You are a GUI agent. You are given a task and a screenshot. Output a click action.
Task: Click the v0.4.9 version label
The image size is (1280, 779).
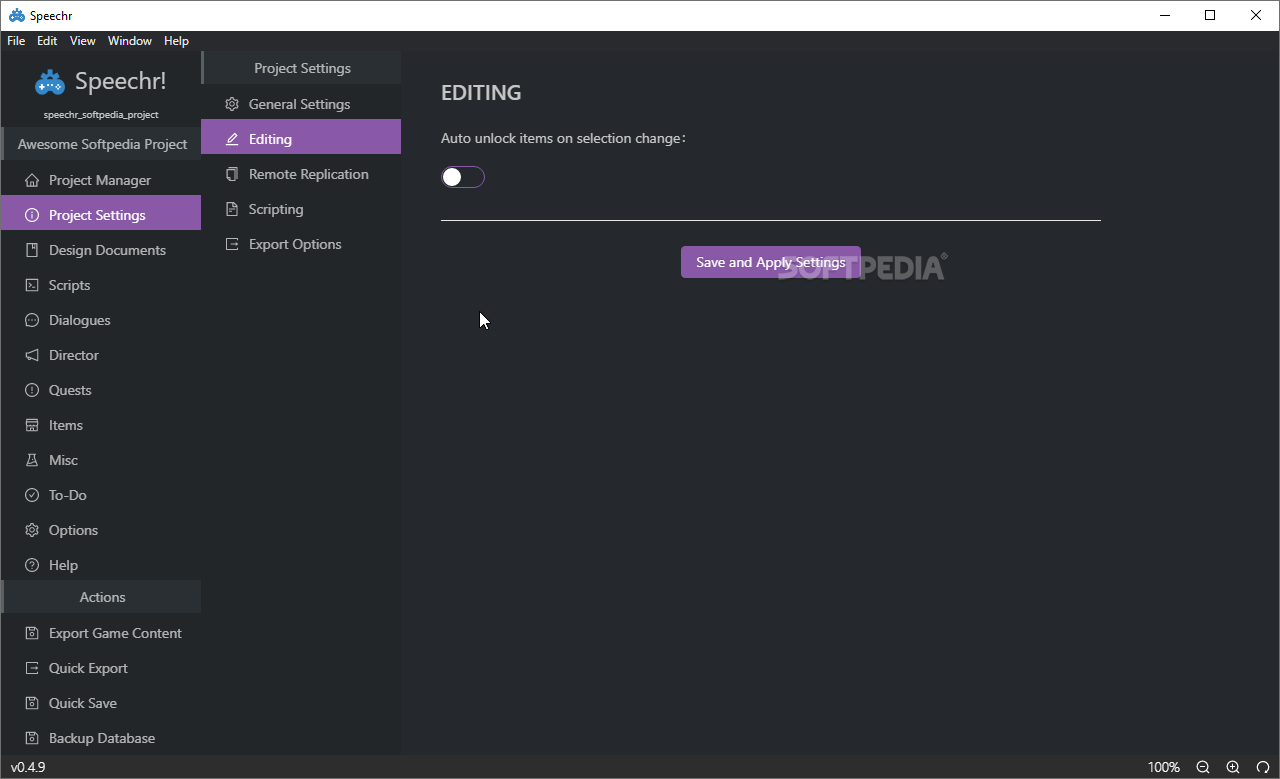click(28, 767)
